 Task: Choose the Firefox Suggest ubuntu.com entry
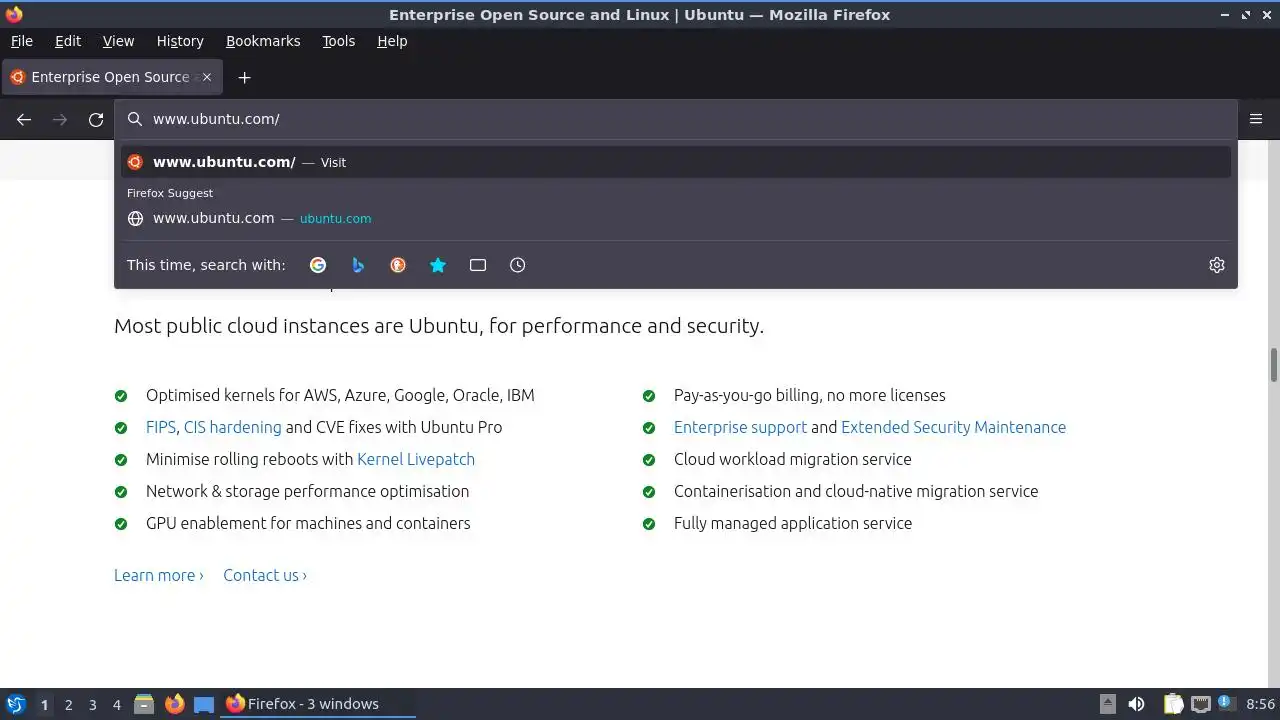pos(676,218)
